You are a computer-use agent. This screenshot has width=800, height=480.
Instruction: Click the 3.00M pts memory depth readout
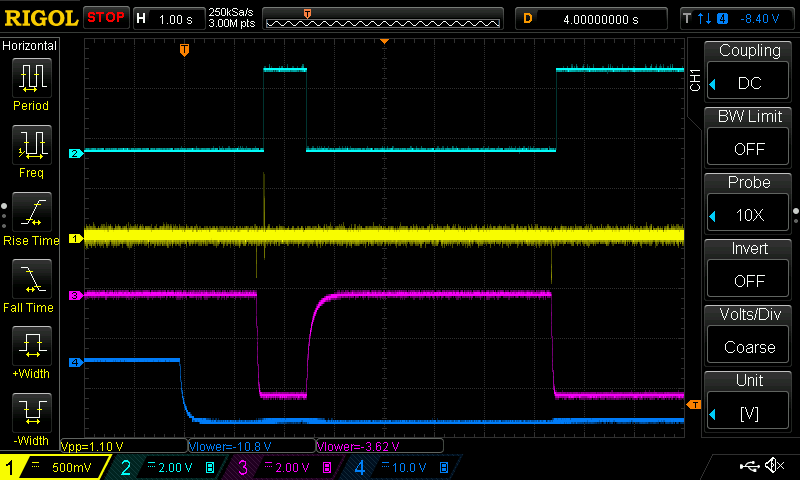(x=232, y=23)
